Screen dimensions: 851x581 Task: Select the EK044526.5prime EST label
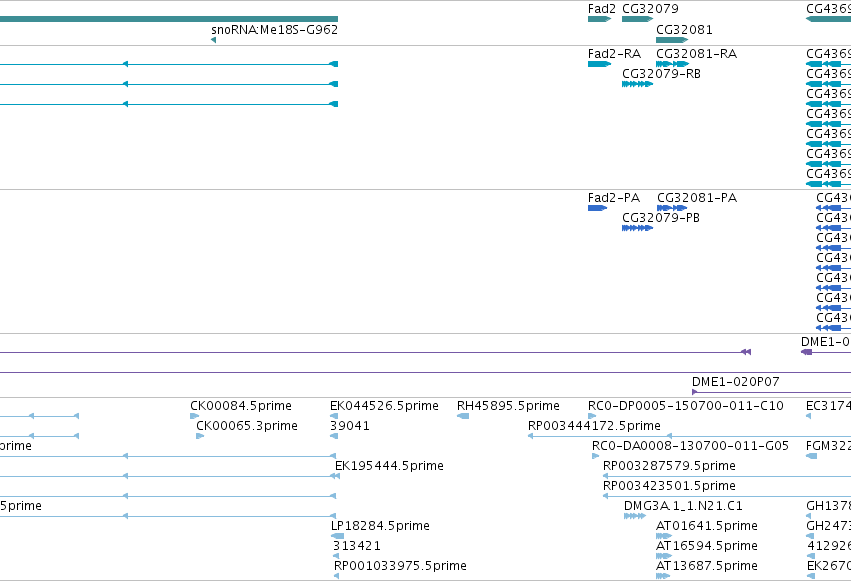tap(384, 406)
